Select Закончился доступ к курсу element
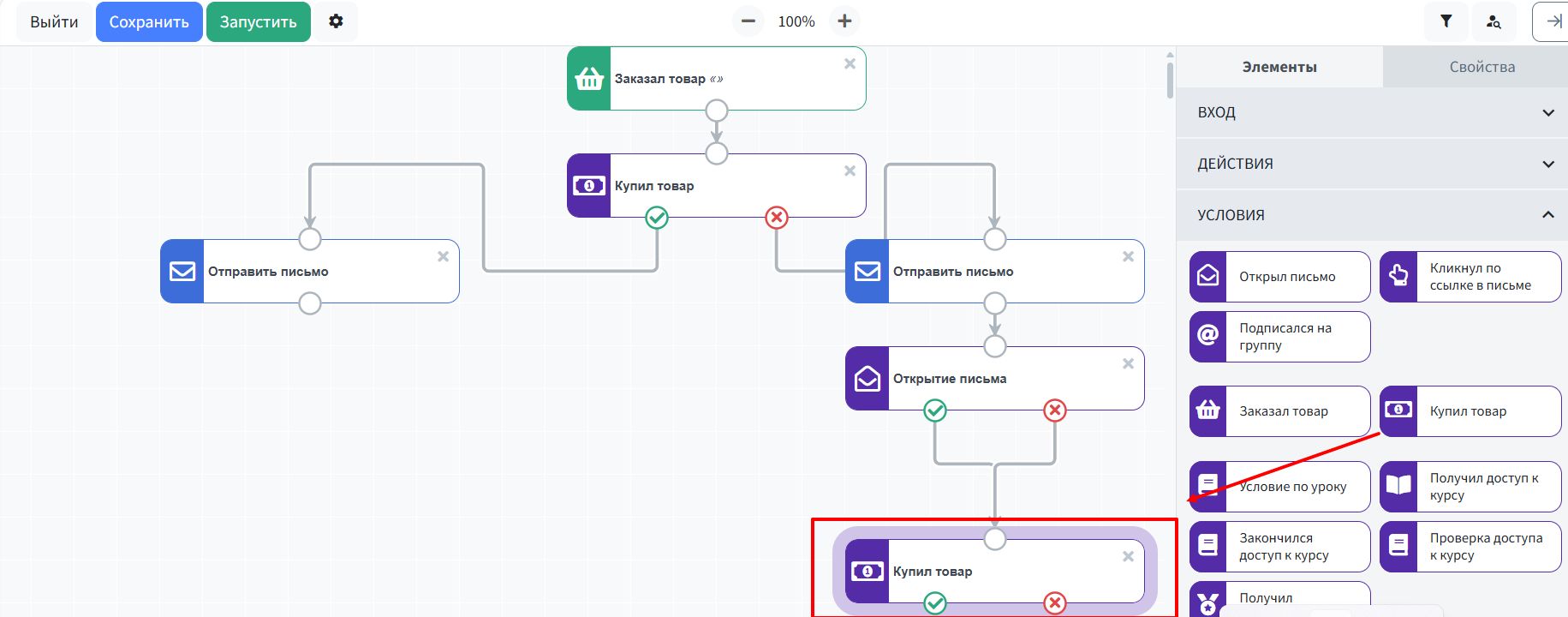This screenshot has height=617, width=1568. point(1279,547)
